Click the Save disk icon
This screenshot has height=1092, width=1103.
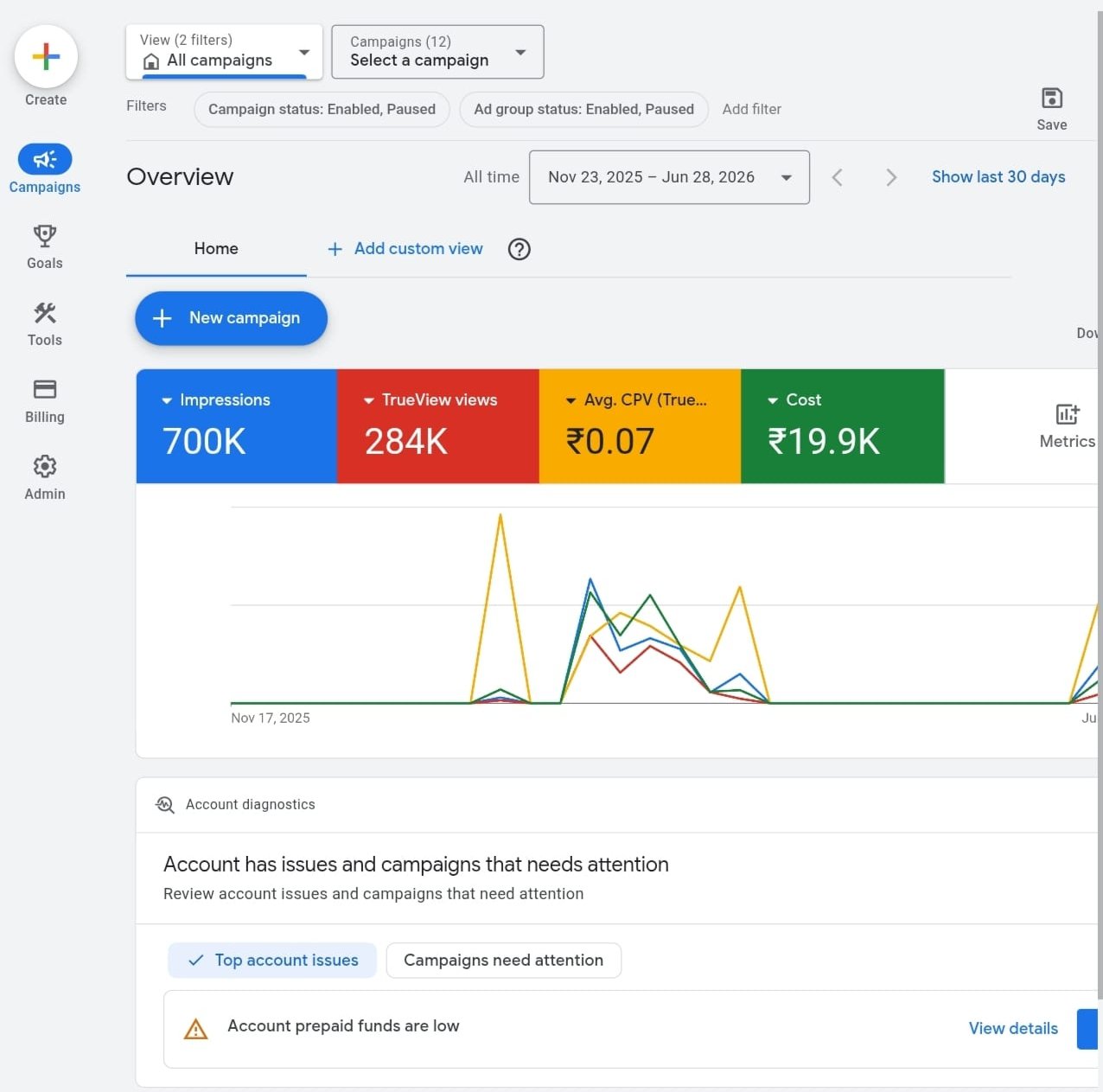1052,98
